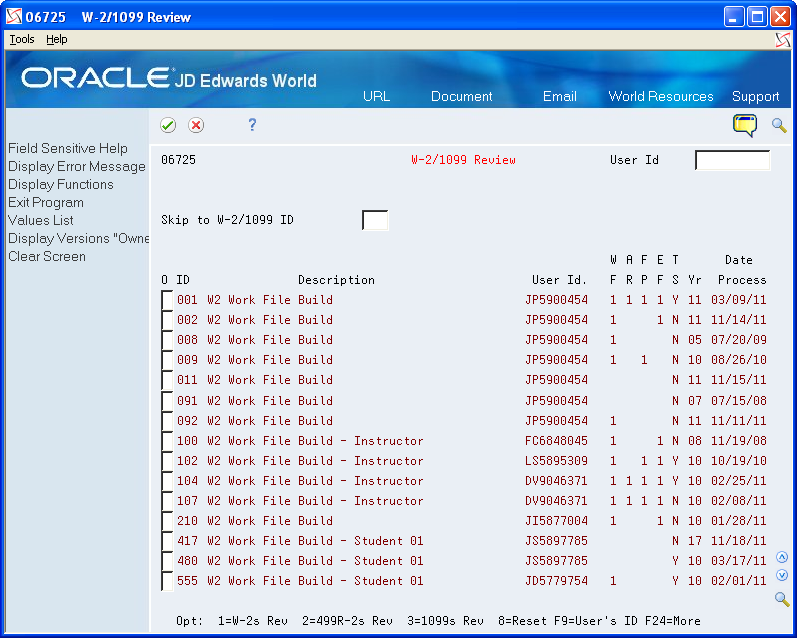This screenshot has height=638, width=797.
Task: Click the Skip to W-2/1099 ID field
Action: point(375,220)
